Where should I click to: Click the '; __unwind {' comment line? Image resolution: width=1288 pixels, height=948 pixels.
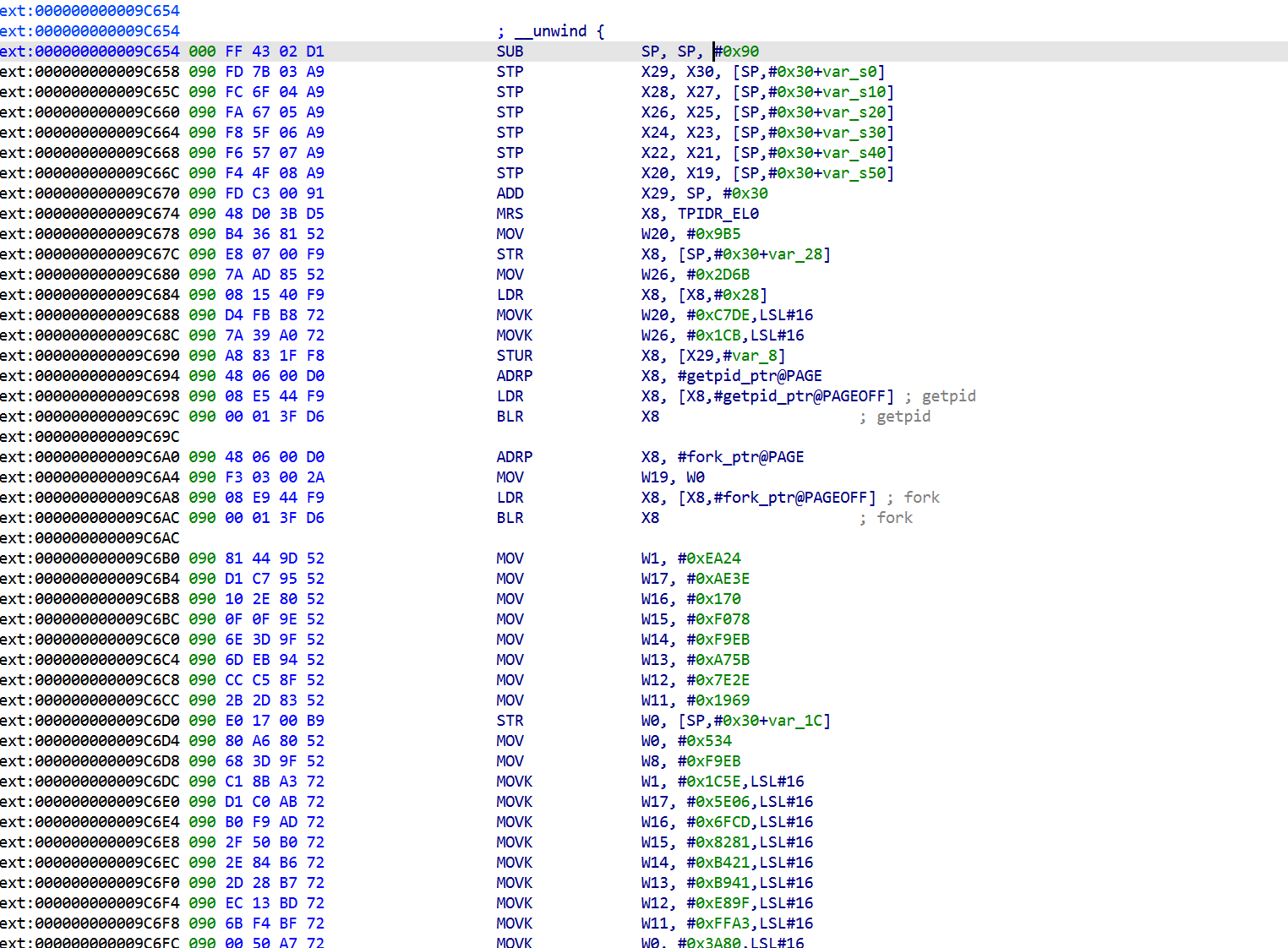click(x=551, y=31)
